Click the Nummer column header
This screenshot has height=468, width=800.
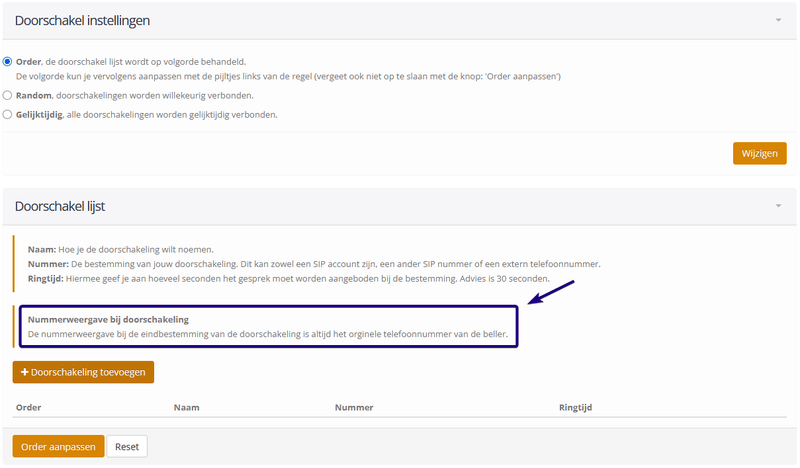[354, 408]
